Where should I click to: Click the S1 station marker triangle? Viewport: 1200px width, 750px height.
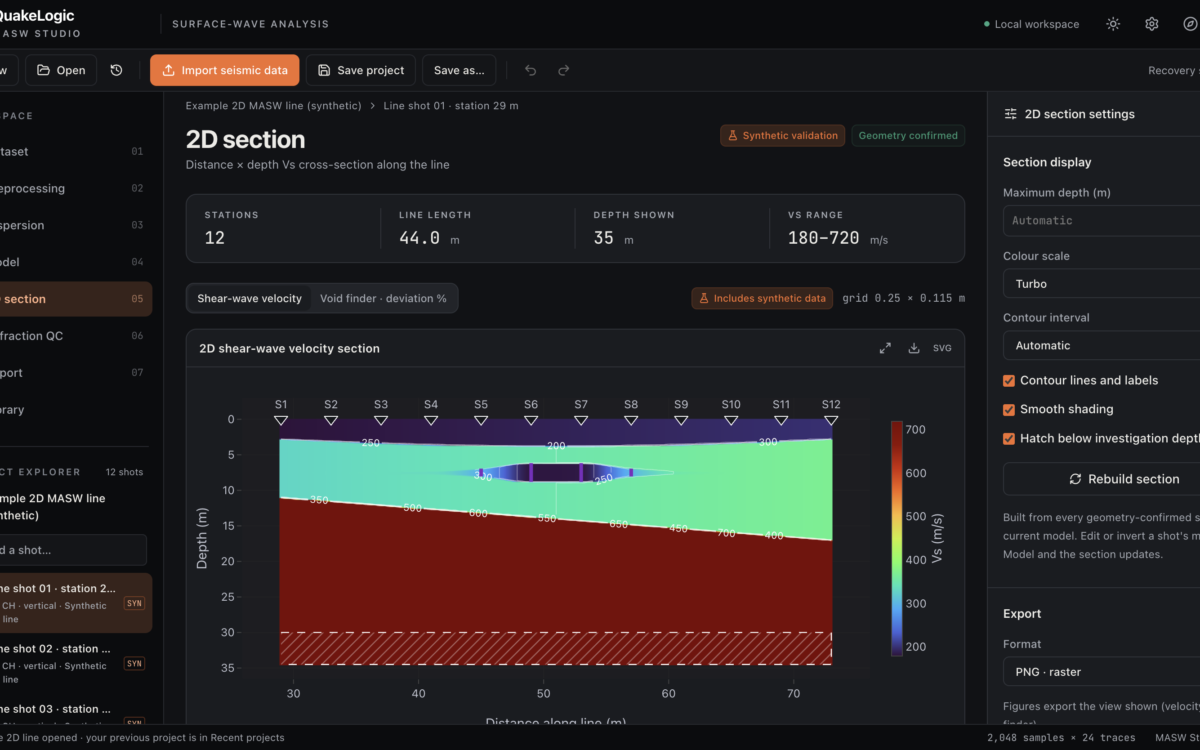(x=281, y=420)
